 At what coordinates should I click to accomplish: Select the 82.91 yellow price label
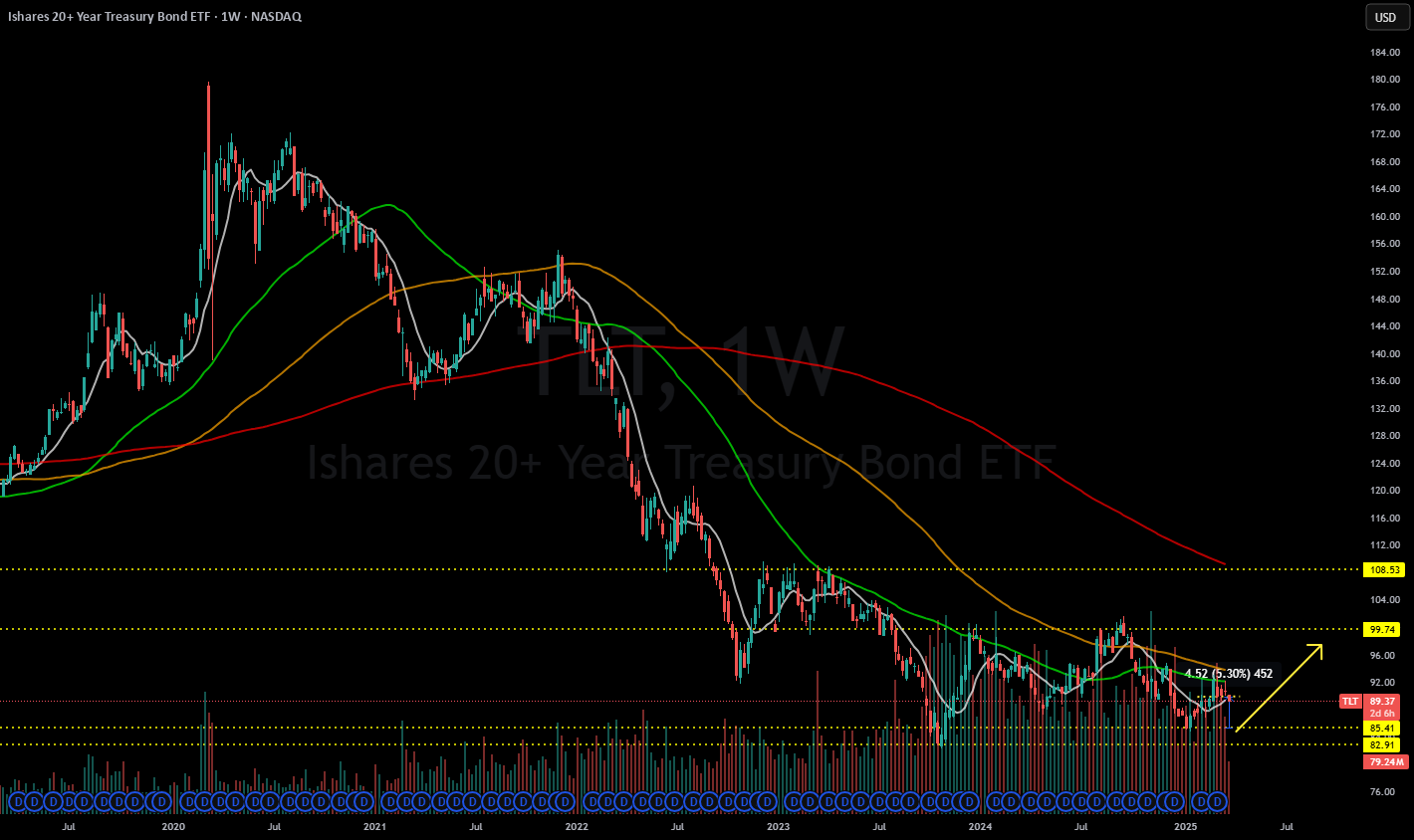1383,744
